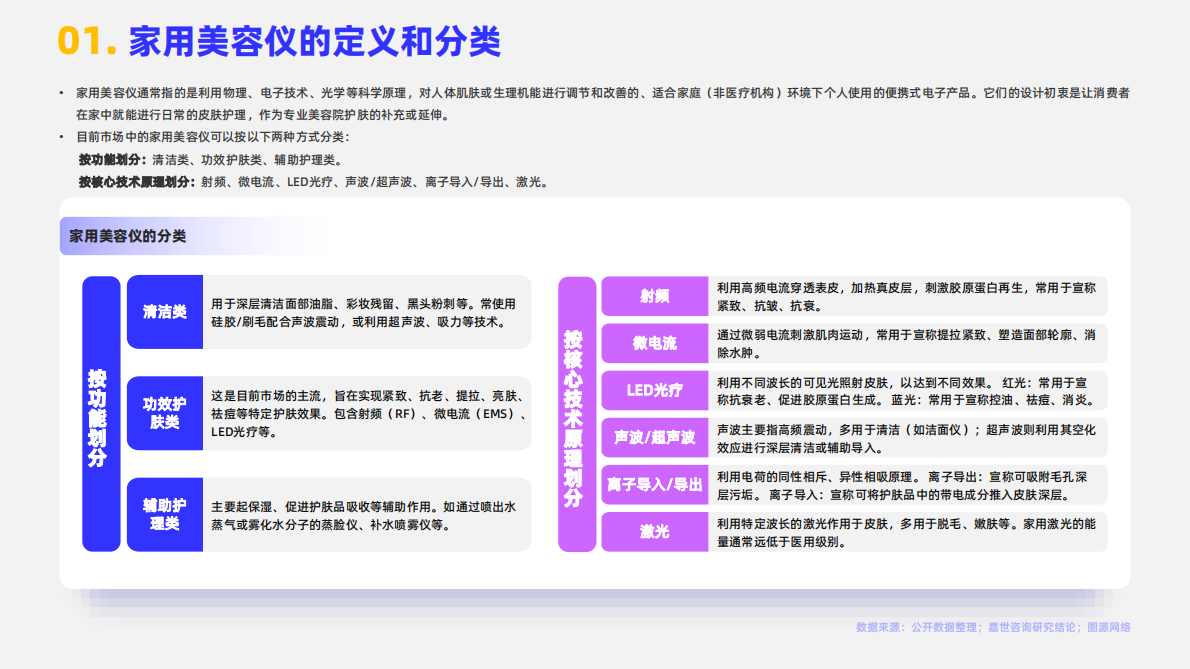
Task: Click the 微电流 technology label
Action: point(655,343)
